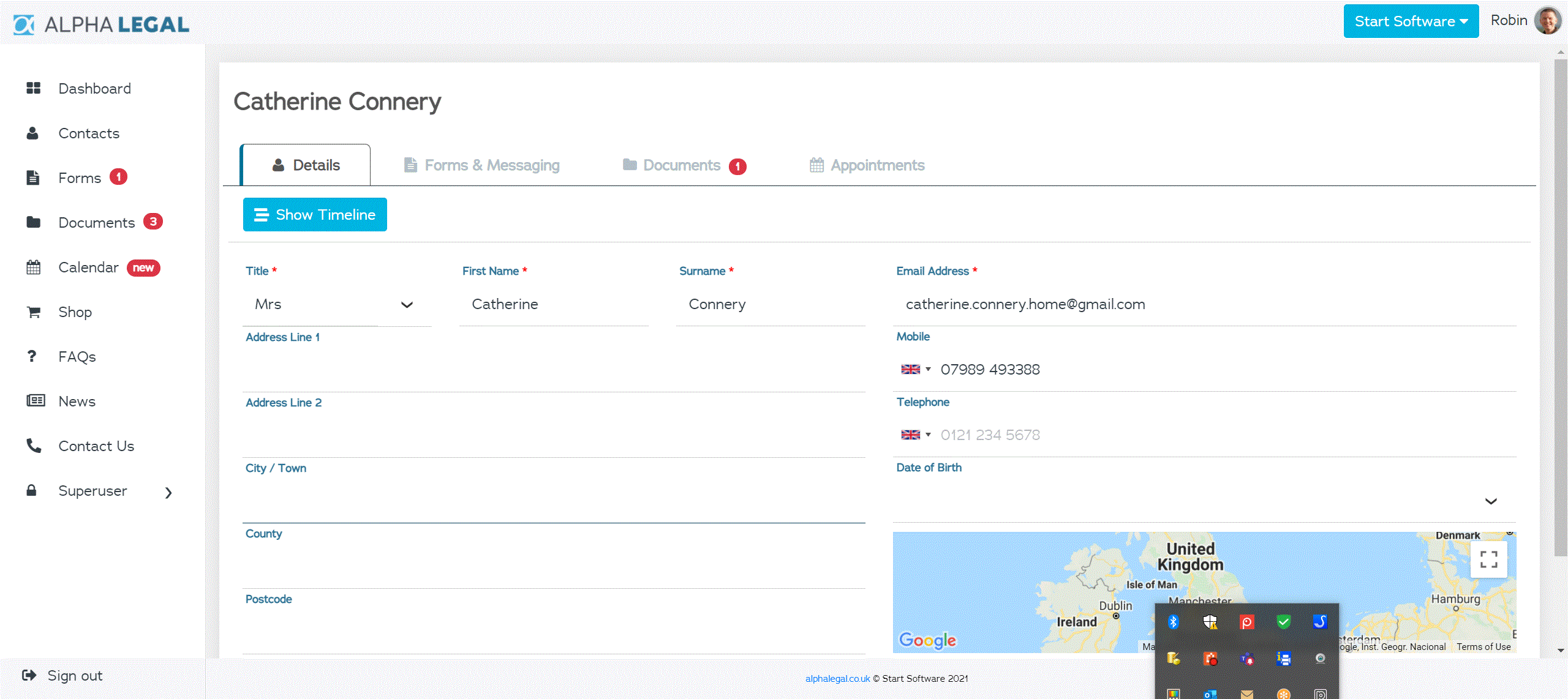Expand the Date of Birth picker chevron

[1491, 501]
